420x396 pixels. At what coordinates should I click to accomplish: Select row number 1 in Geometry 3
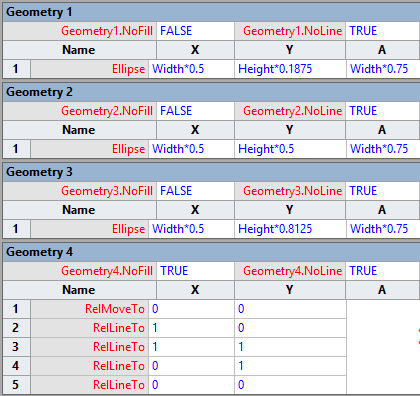16,229
